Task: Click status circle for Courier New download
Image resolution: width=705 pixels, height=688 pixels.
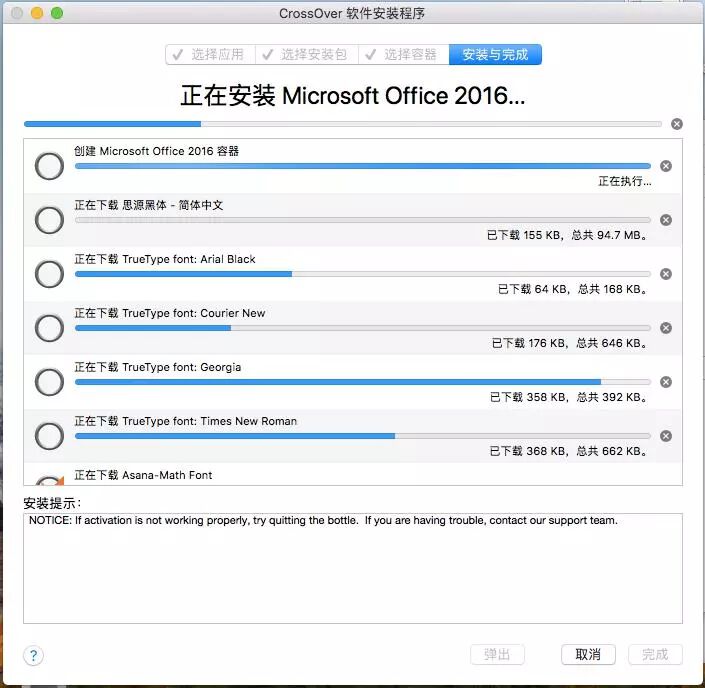Action: pos(49,328)
